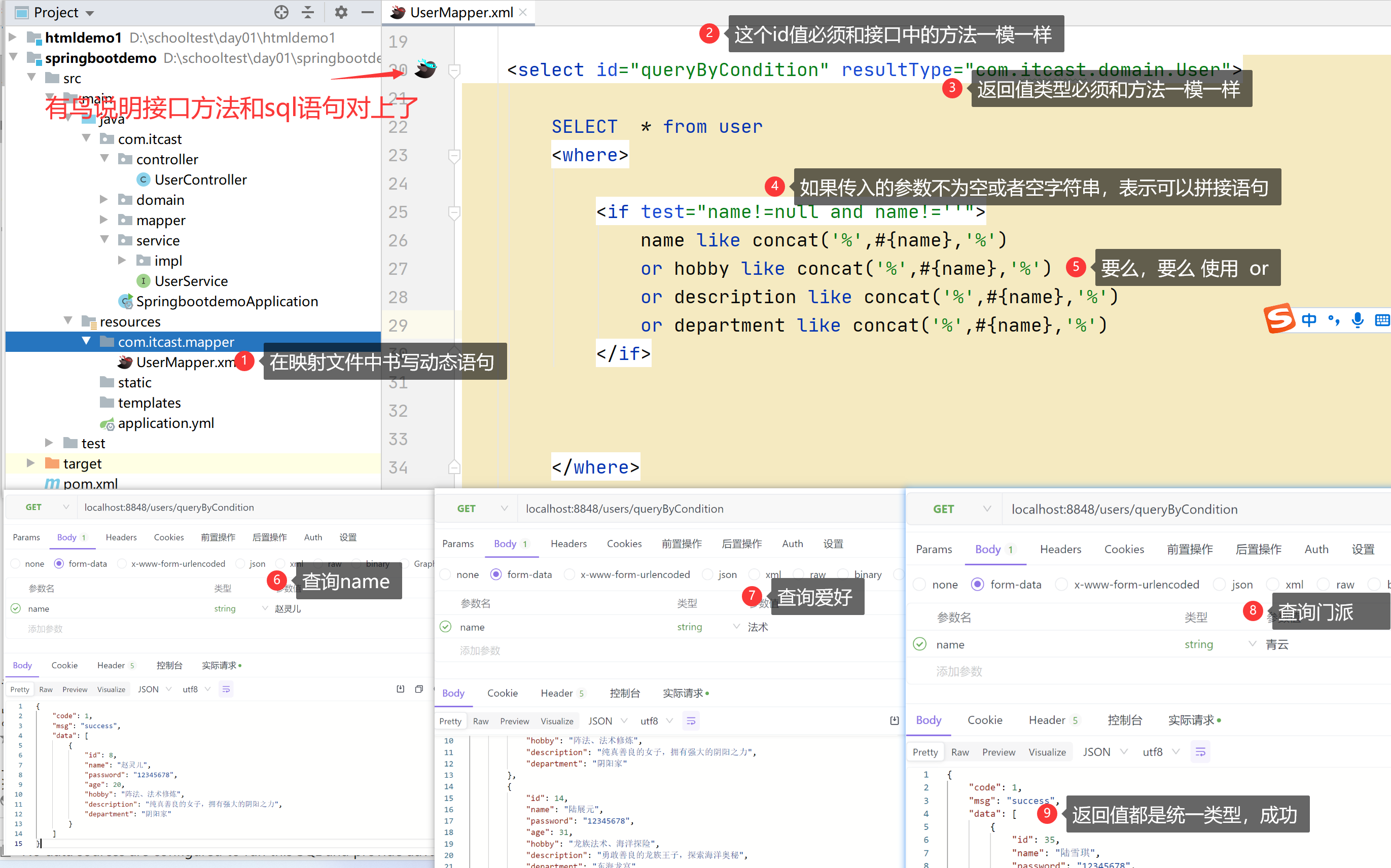Click the pom.xml Maven file icon
The image size is (1391, 868).
pos(52,483)
